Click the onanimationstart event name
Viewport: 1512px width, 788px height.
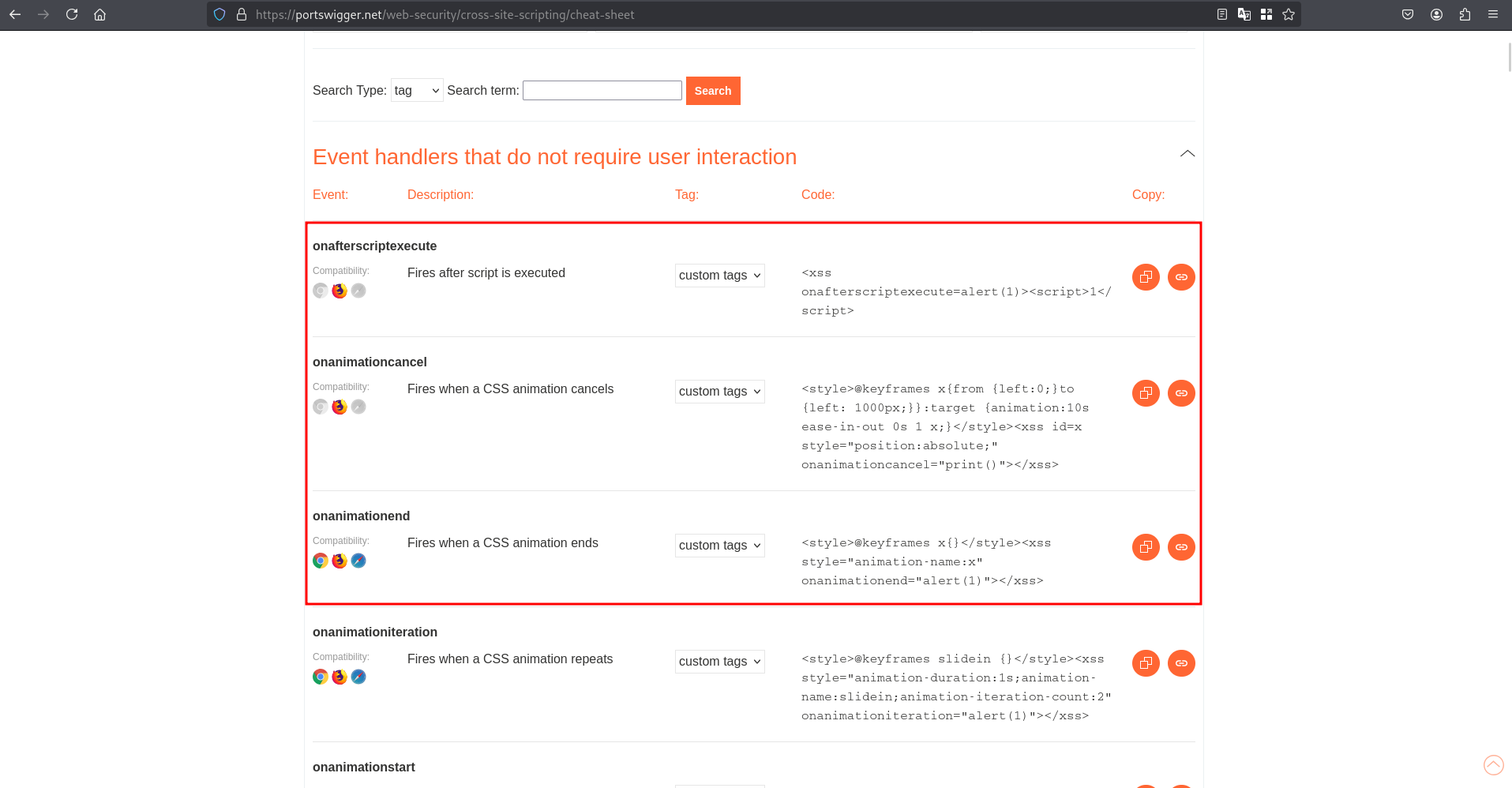click(364, 767)
